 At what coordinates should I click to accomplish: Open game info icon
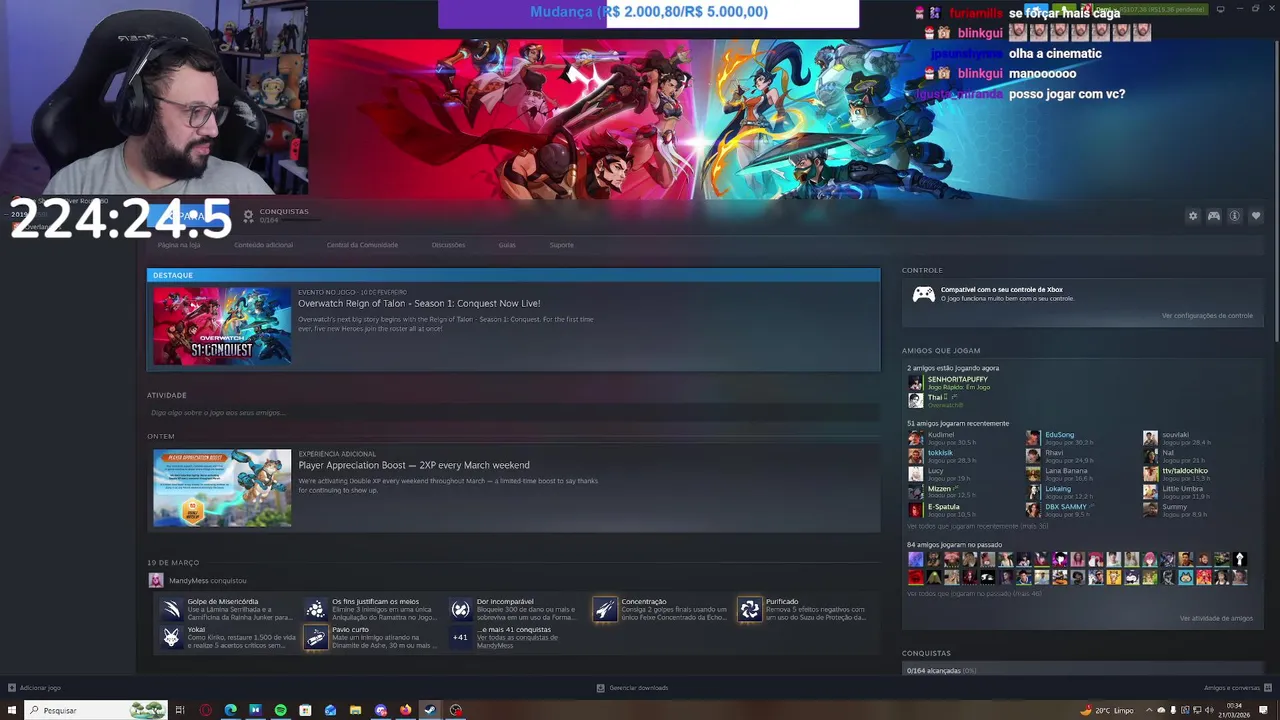coord(1235,216)
